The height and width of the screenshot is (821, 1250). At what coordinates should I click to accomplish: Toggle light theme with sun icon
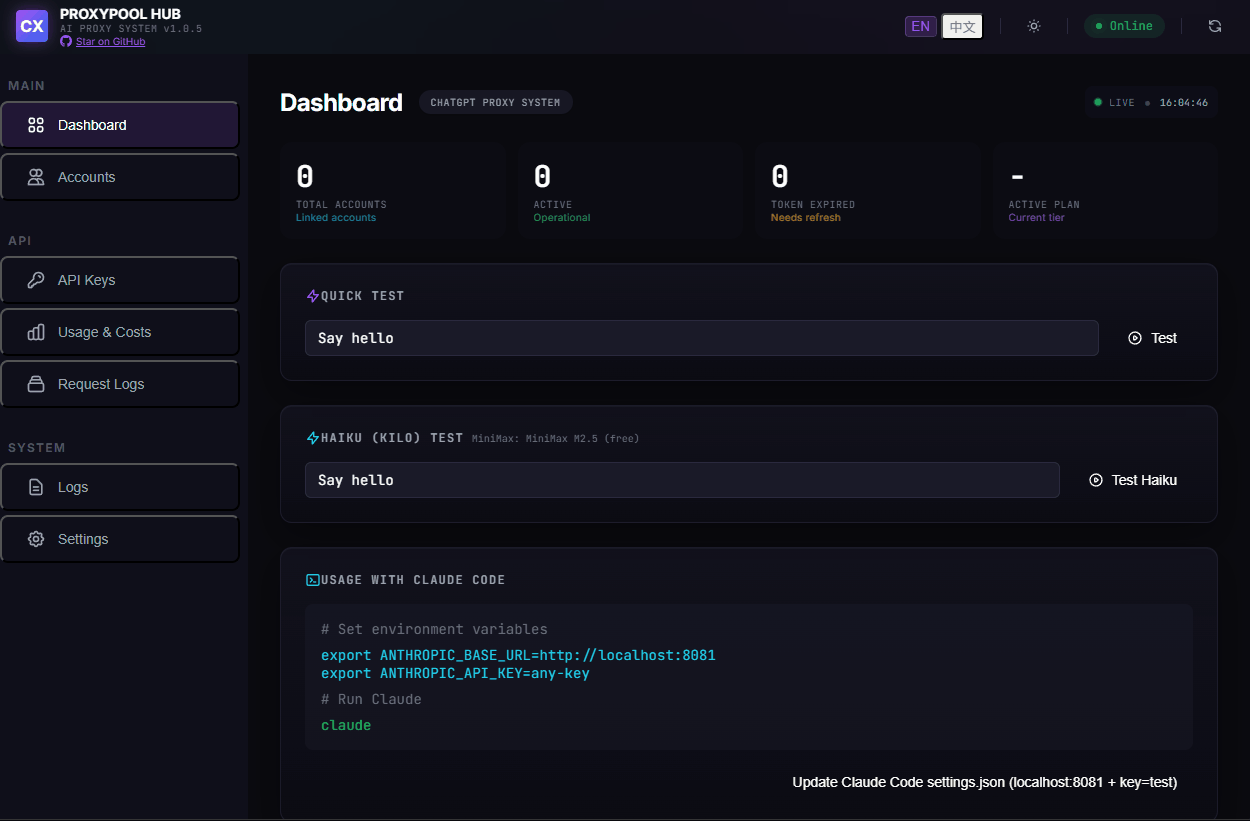tap(1034, 26)
